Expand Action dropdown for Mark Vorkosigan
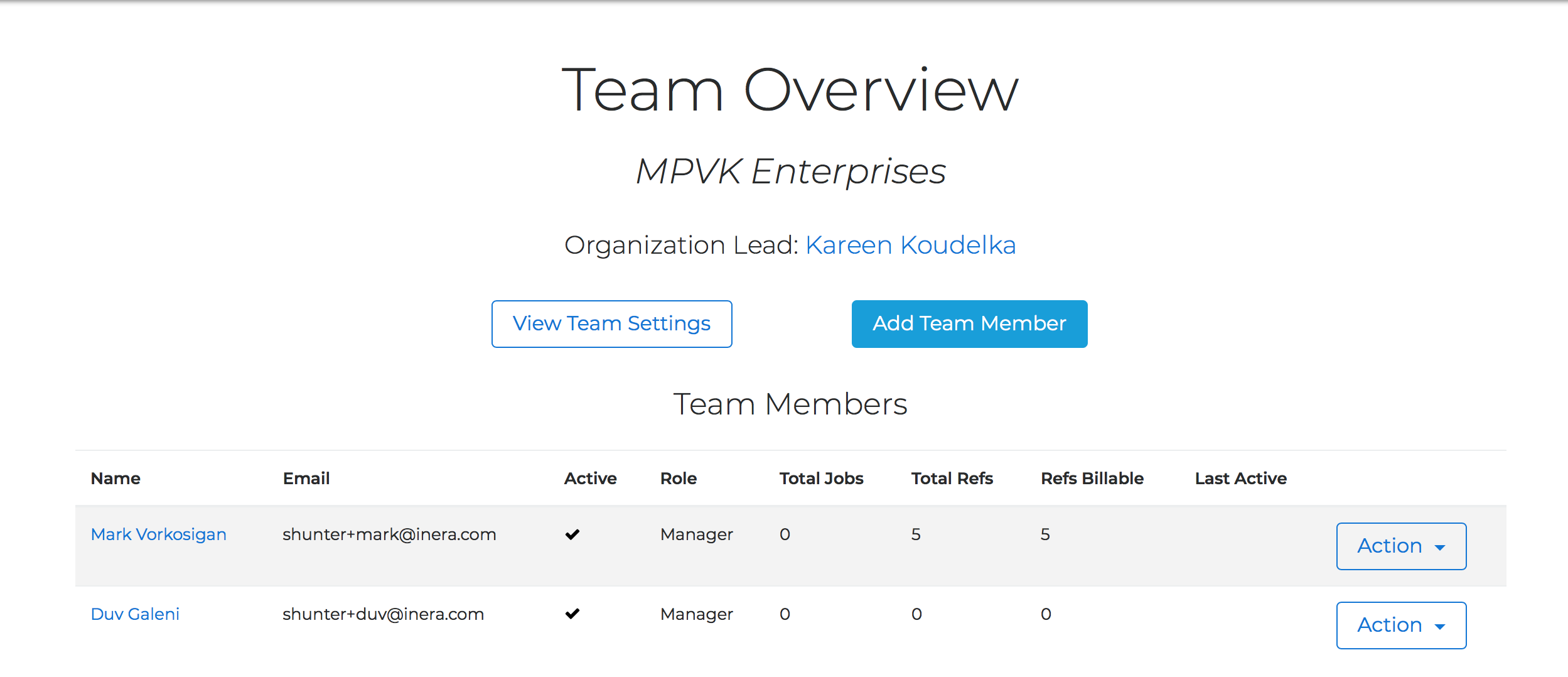The image size is (1568, 677). (x=1401, y=546)
